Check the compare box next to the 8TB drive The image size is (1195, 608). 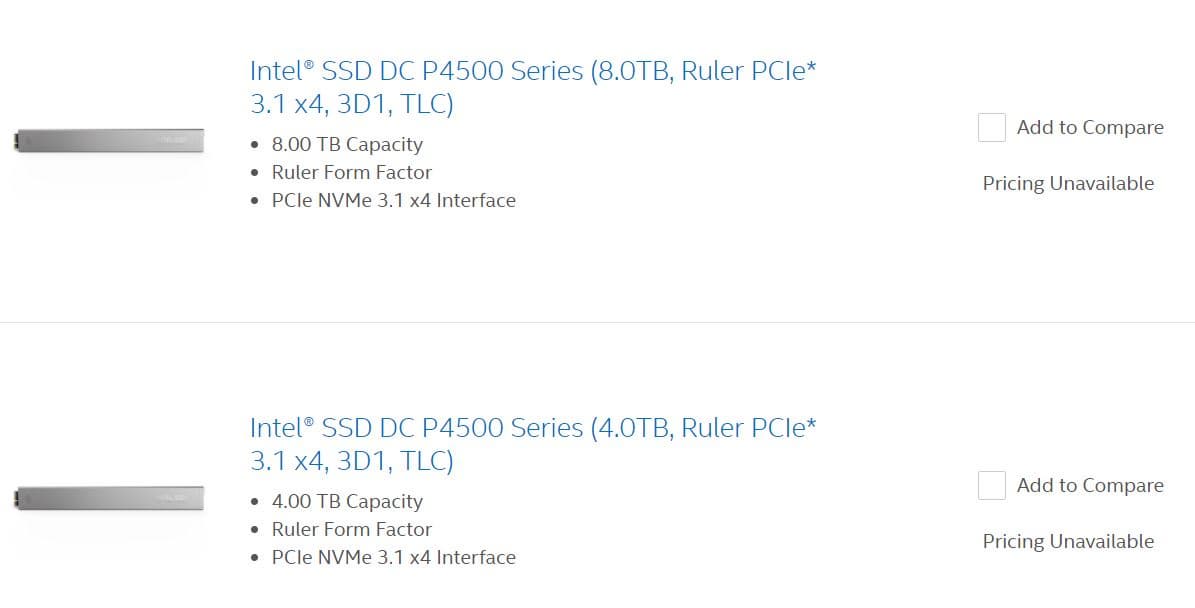991,128
